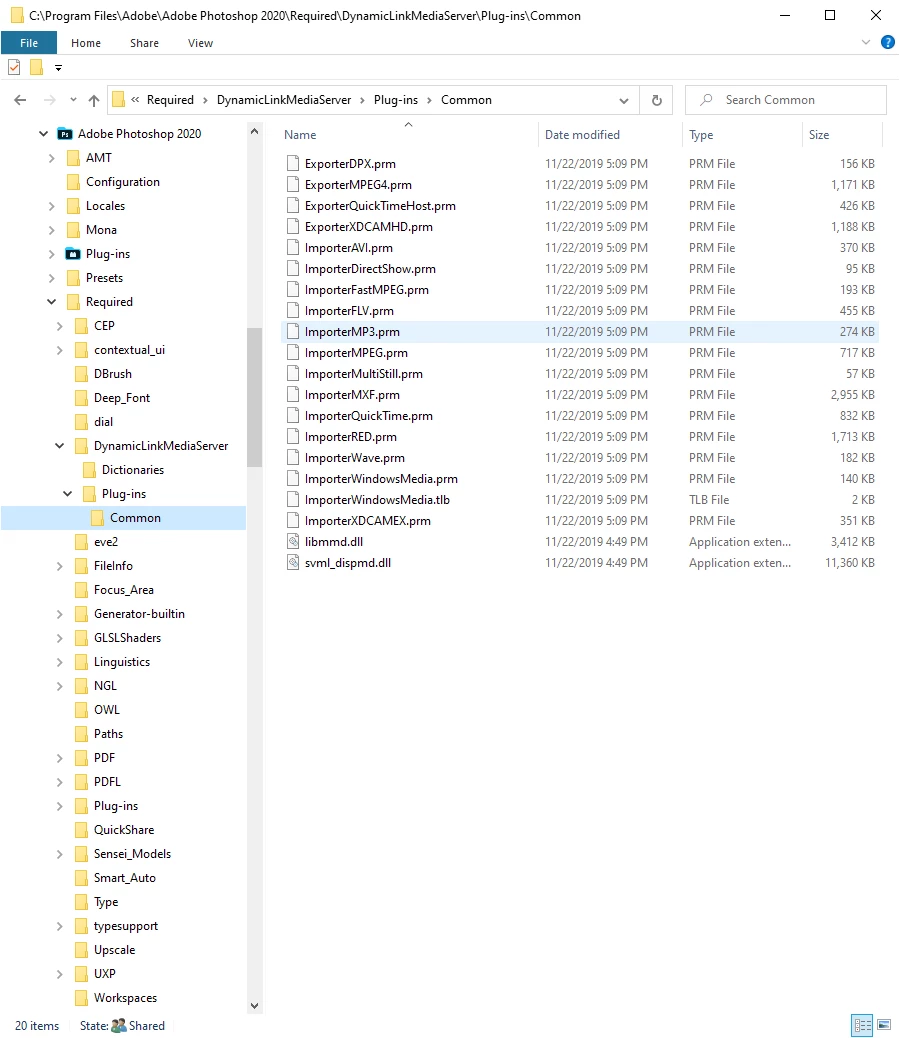Click the navigation pane scroll up arrow

tap(254, 131)
